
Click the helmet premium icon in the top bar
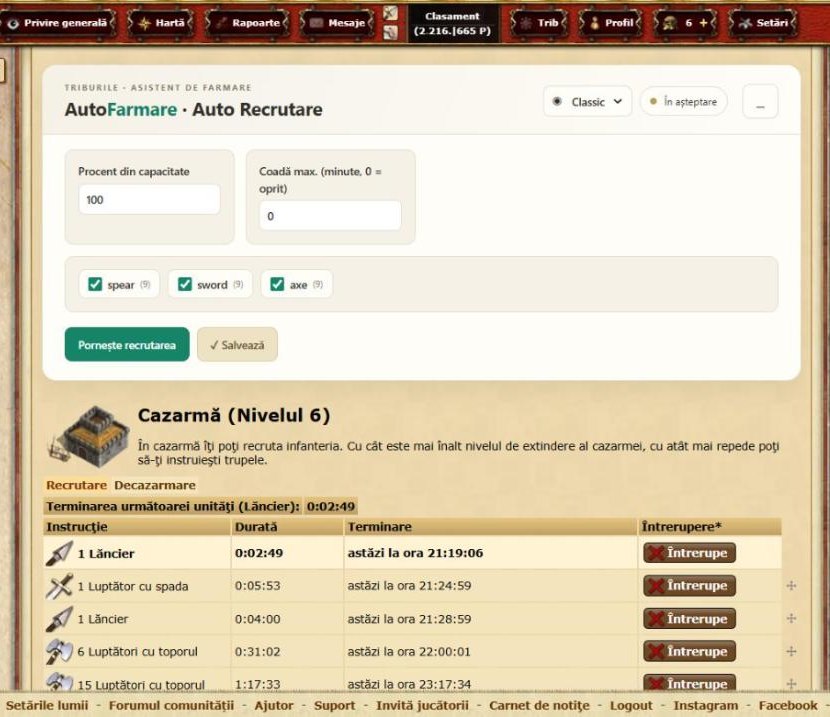click(670, 23)
